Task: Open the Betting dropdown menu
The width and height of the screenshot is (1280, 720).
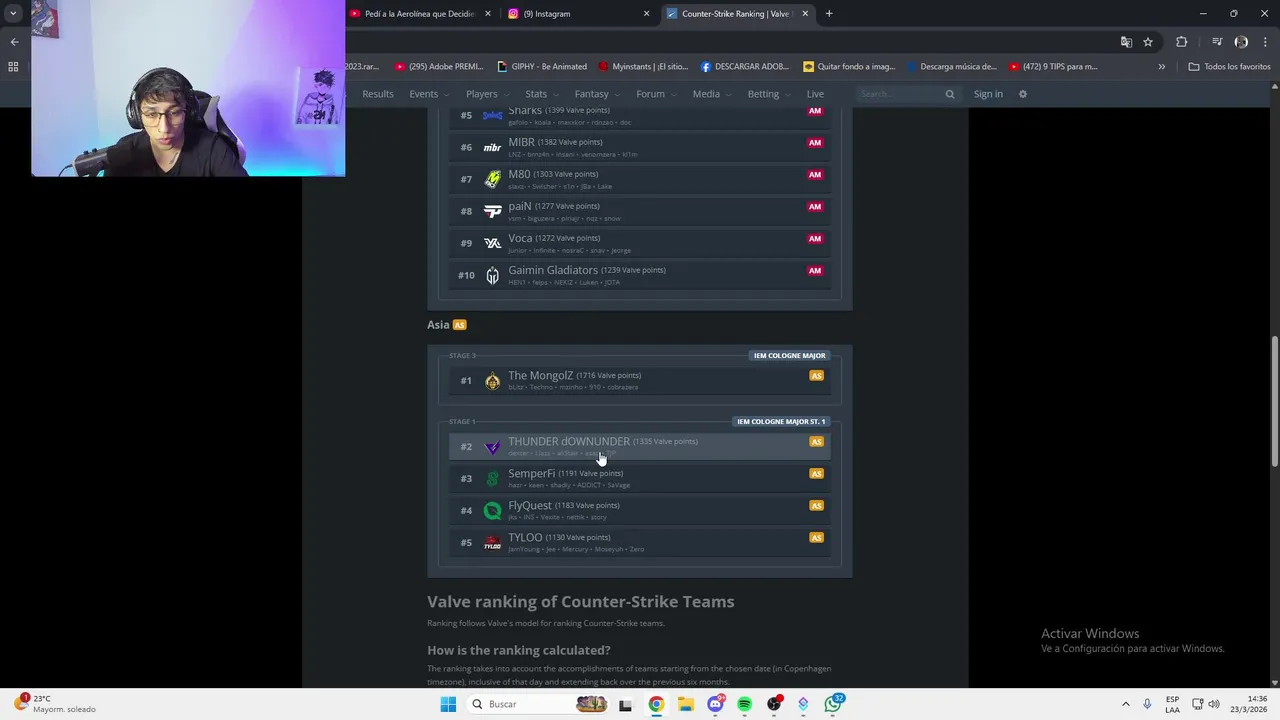Action: click(x=768, y=94)
